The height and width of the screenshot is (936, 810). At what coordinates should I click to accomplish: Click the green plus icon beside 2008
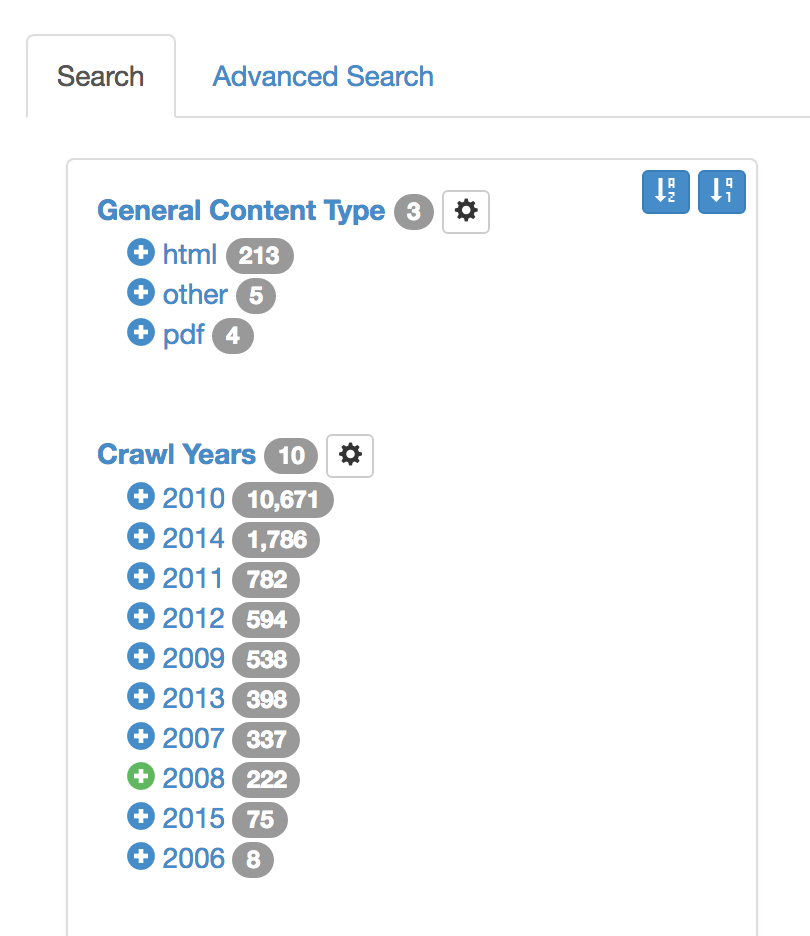coord(141,776)
